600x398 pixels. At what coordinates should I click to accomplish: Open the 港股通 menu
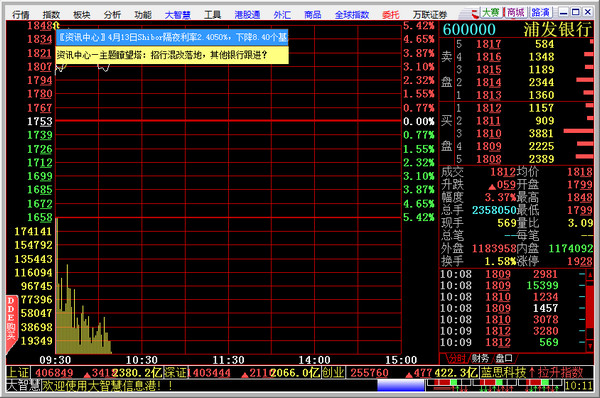click(247, 15)
